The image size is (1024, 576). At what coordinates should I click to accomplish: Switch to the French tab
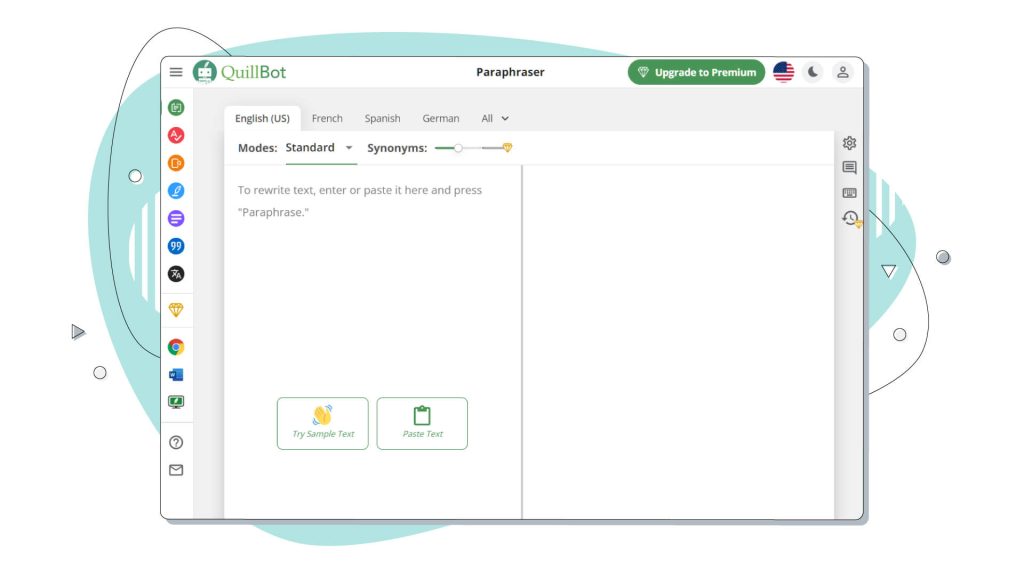click(327, 118)
